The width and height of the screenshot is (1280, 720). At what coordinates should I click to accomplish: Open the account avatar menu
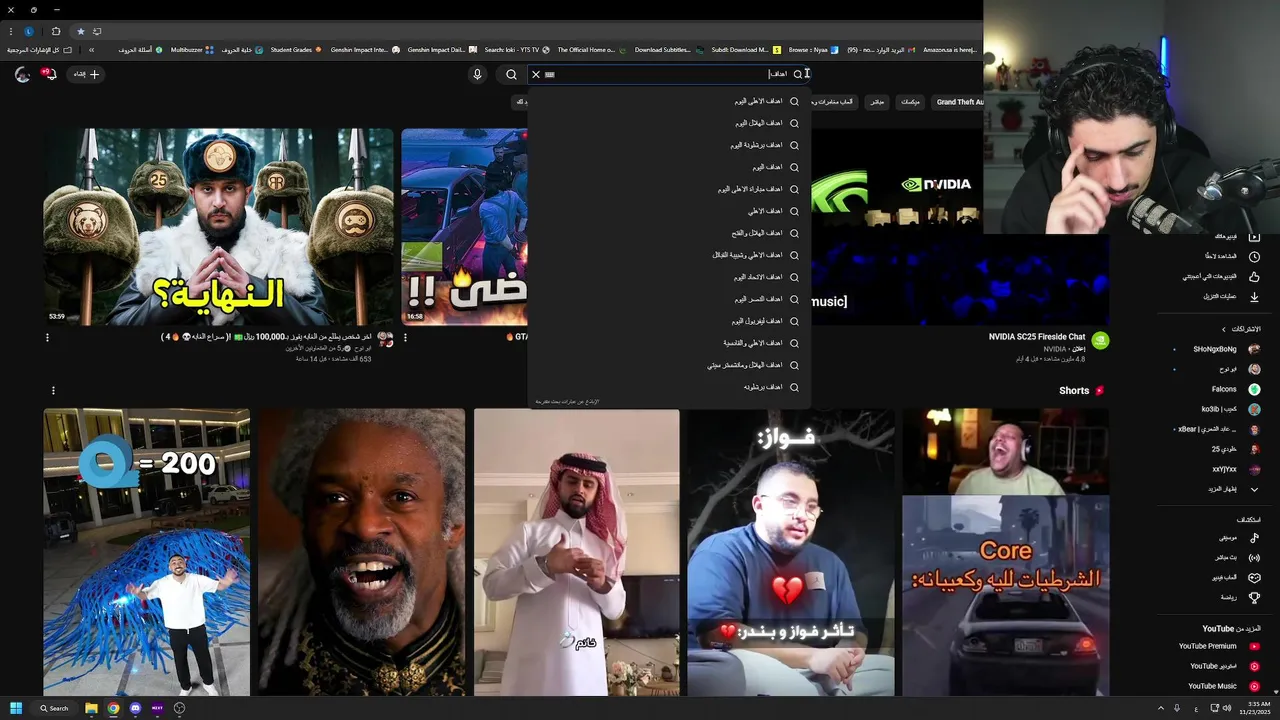coord(22,74)
